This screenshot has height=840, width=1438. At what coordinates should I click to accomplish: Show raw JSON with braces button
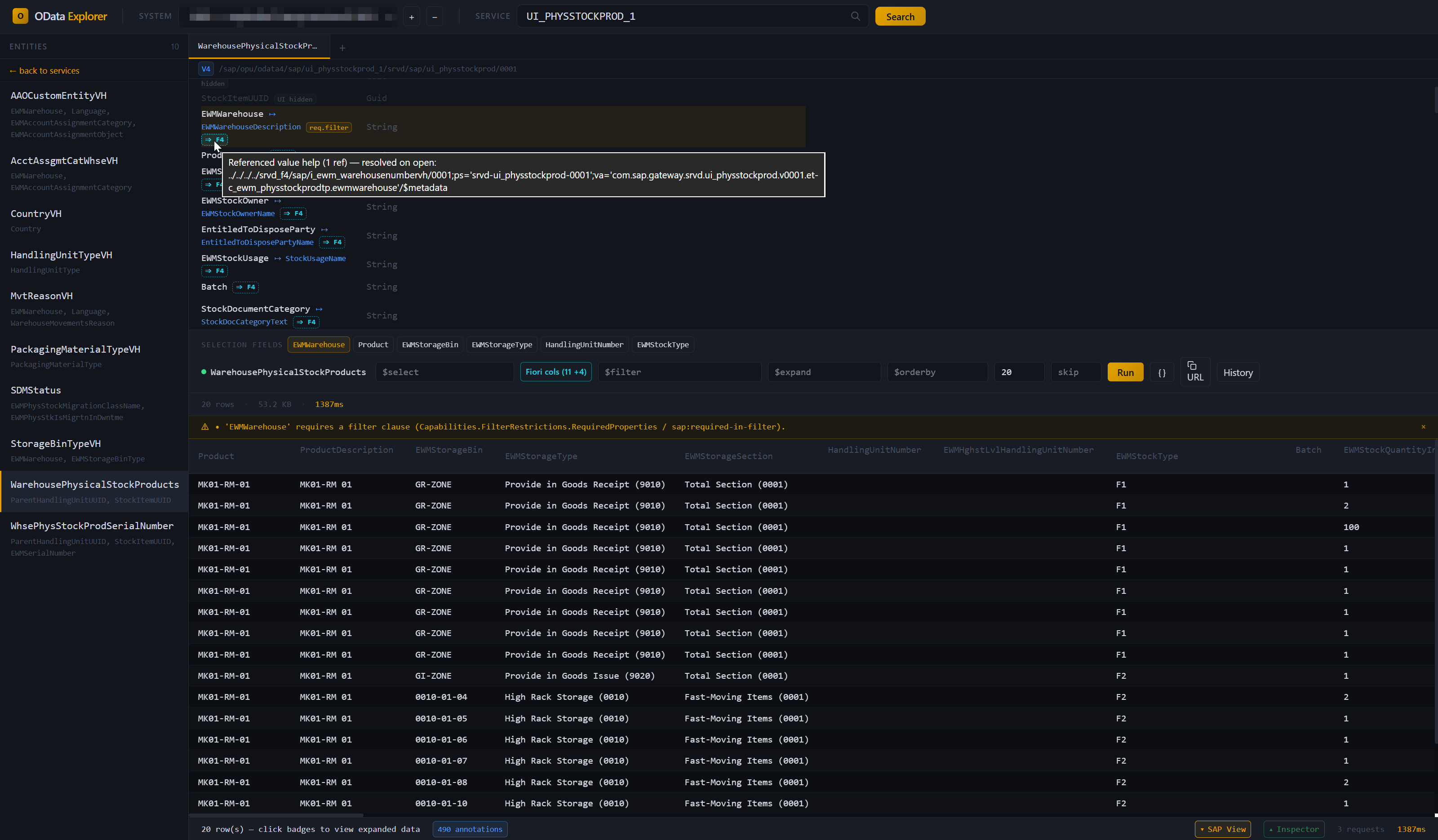[x=1162, y=372]
